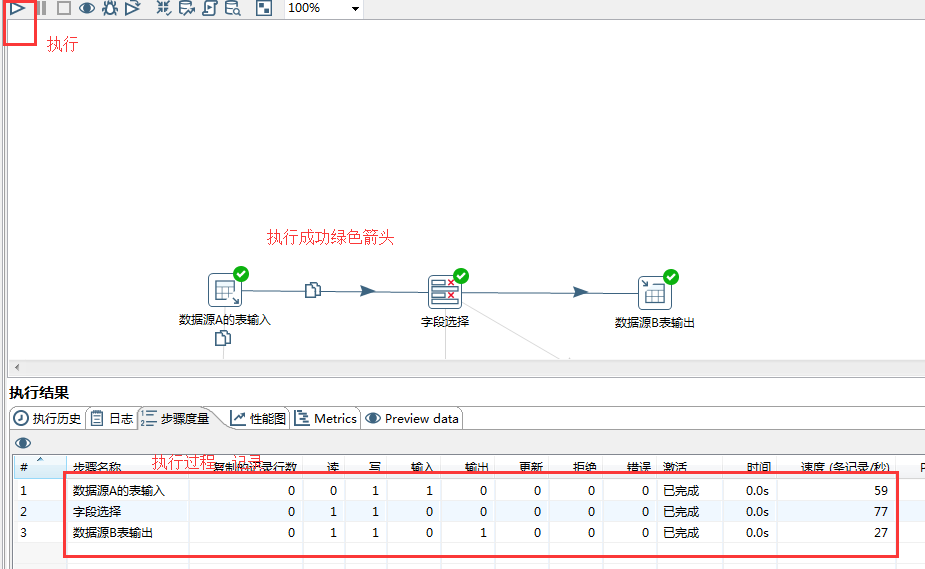The width and height of the screenshot is (925, 569).
Task: Preview the transformation with the toolbar eye icon
Action: pos(87,8)
